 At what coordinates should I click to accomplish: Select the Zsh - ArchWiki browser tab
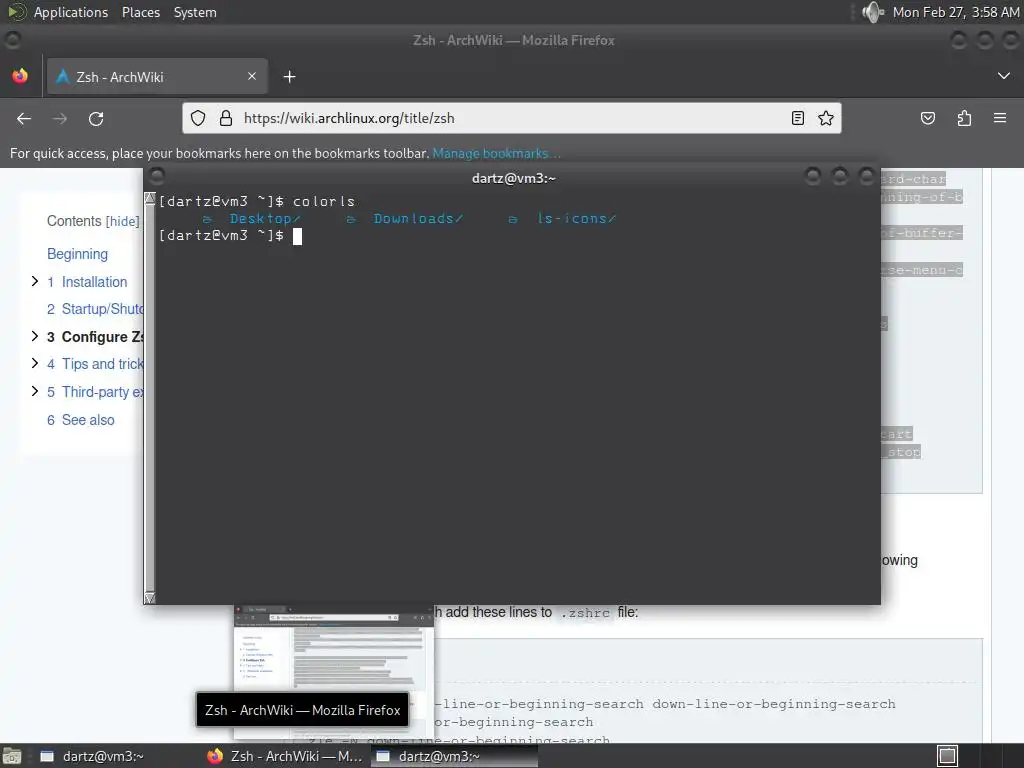click(x=157, y=77)
